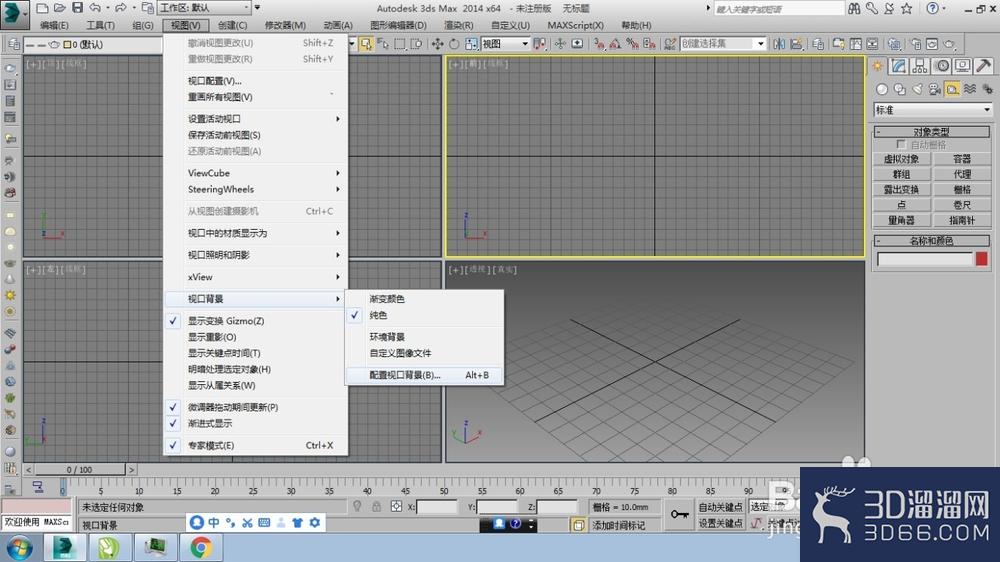Click the 0 / 100 time slider

point(80,470)
